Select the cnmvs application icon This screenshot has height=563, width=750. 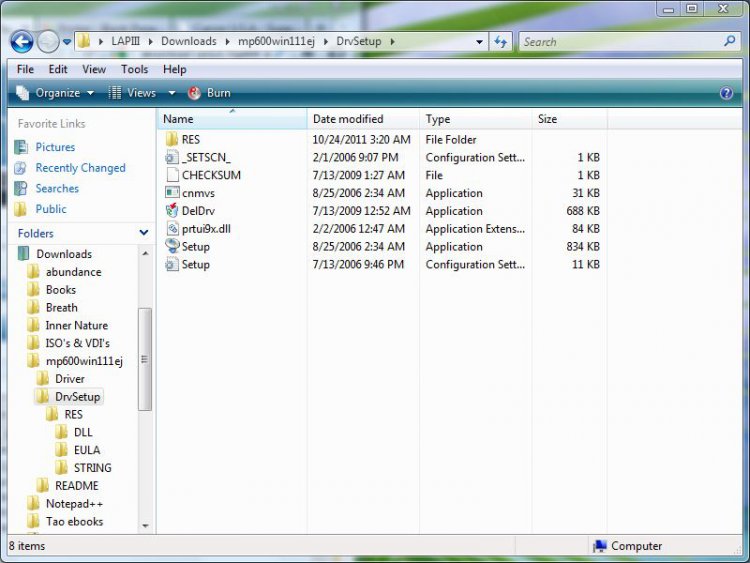click(172, 193)
